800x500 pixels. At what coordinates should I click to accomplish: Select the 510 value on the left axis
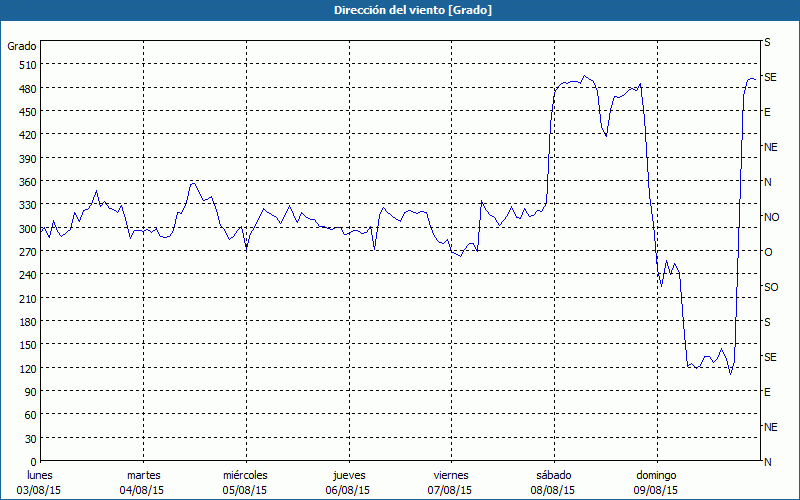coord(25,65)
